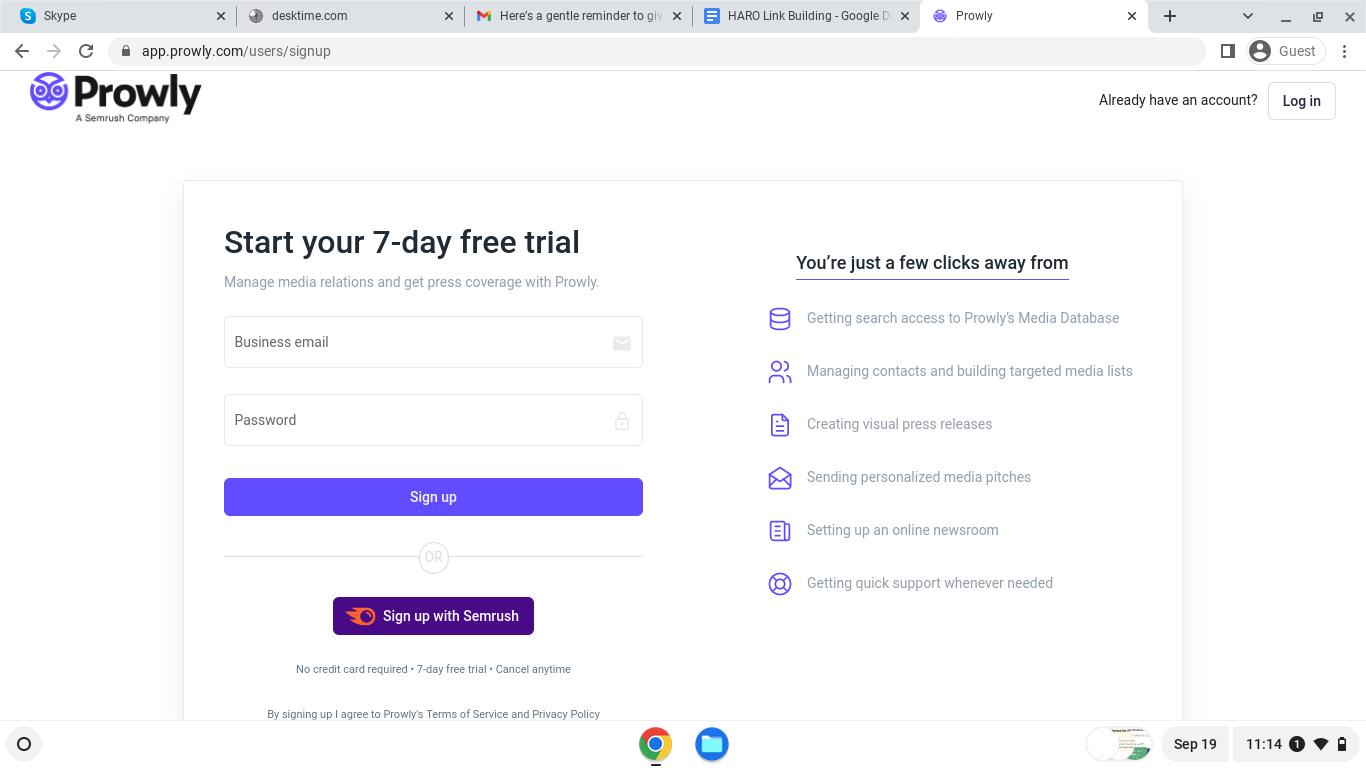Click the Sign up with Semrush button
Image resolution: width=1366 pixels, height=768 pixels.
pos(433,616)
